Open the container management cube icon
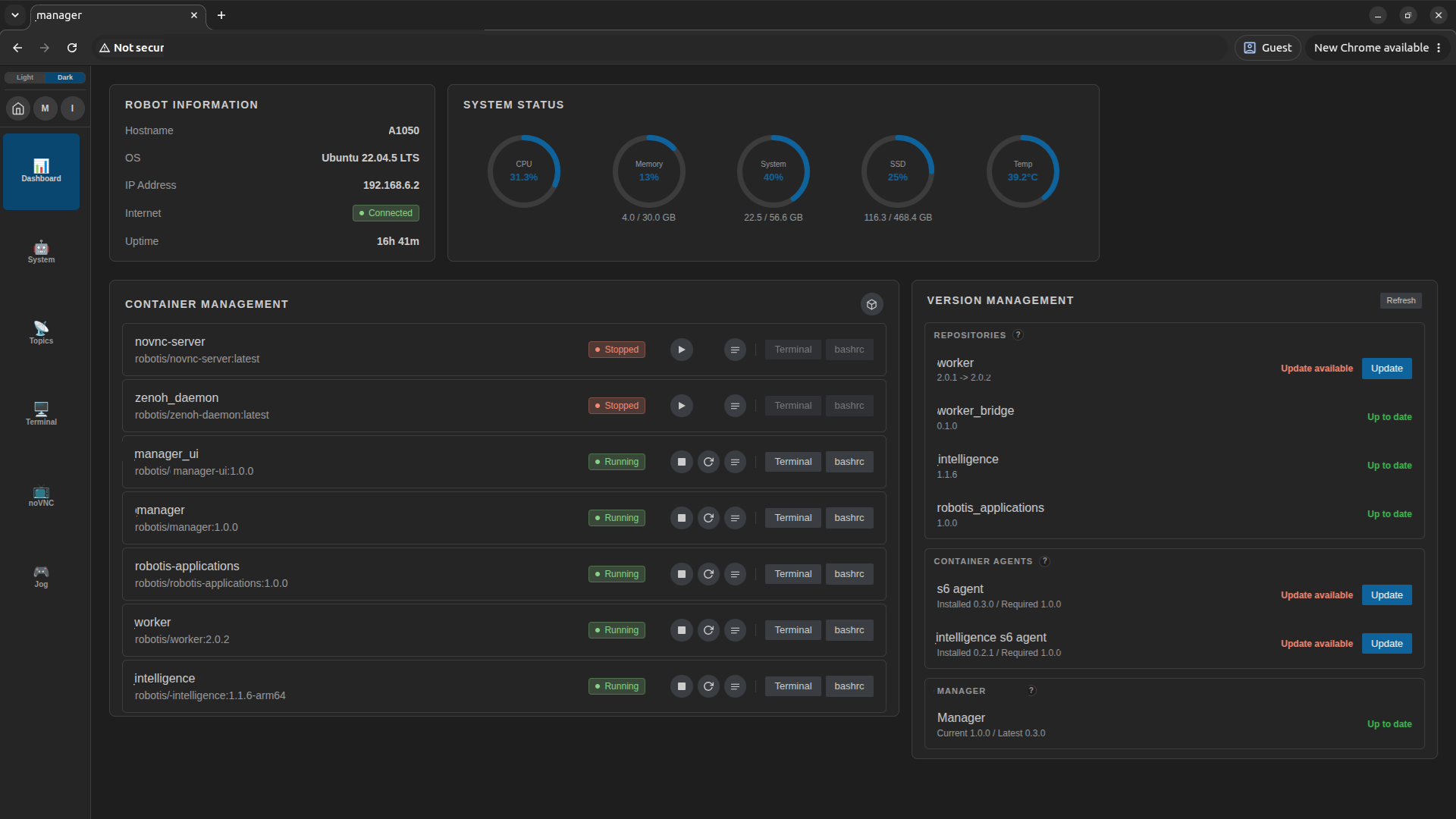This screenshot has height=819, width=1456. pyautogui.click(x=872, y=304)
